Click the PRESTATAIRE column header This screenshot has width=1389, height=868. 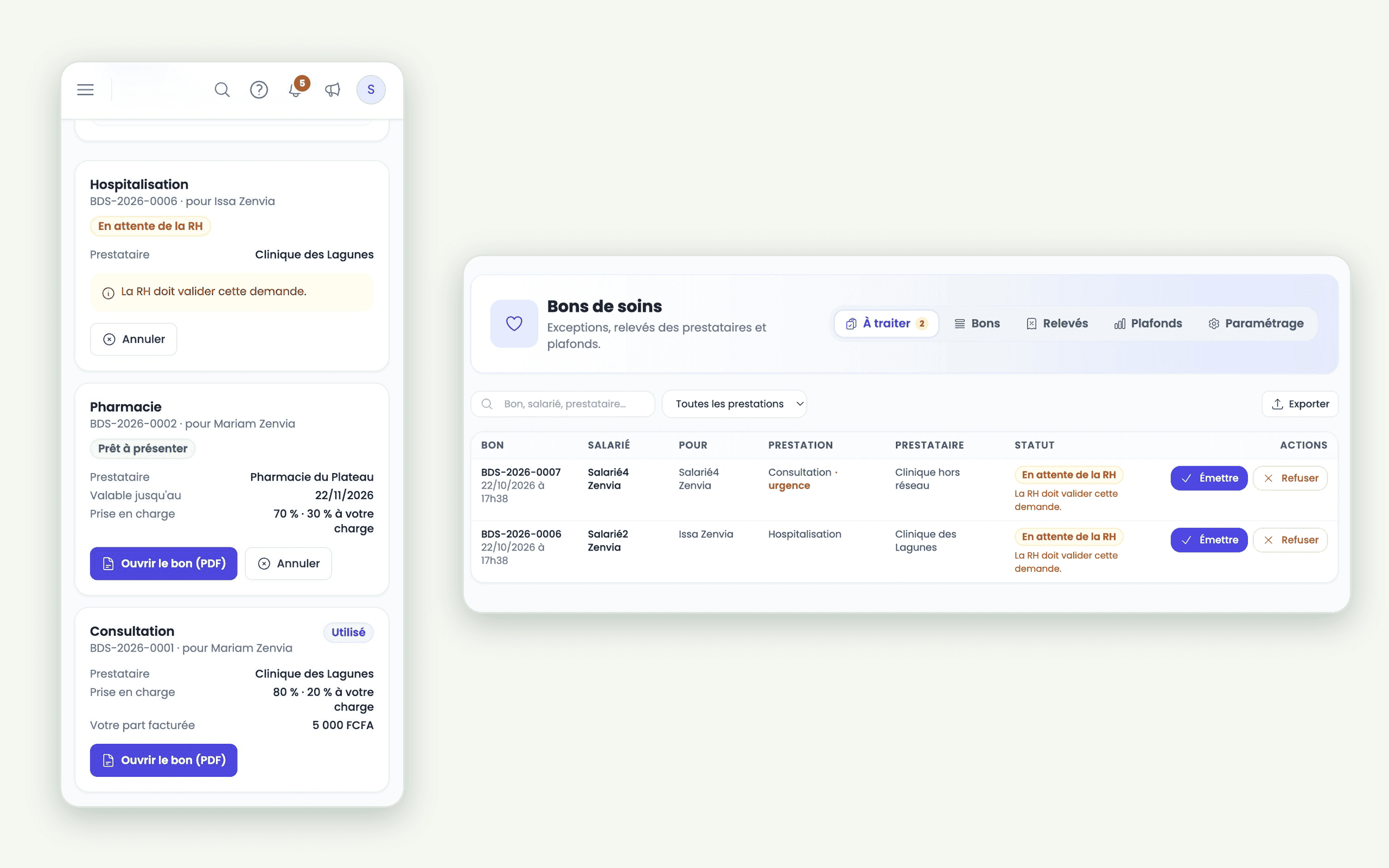coord(929,445)
